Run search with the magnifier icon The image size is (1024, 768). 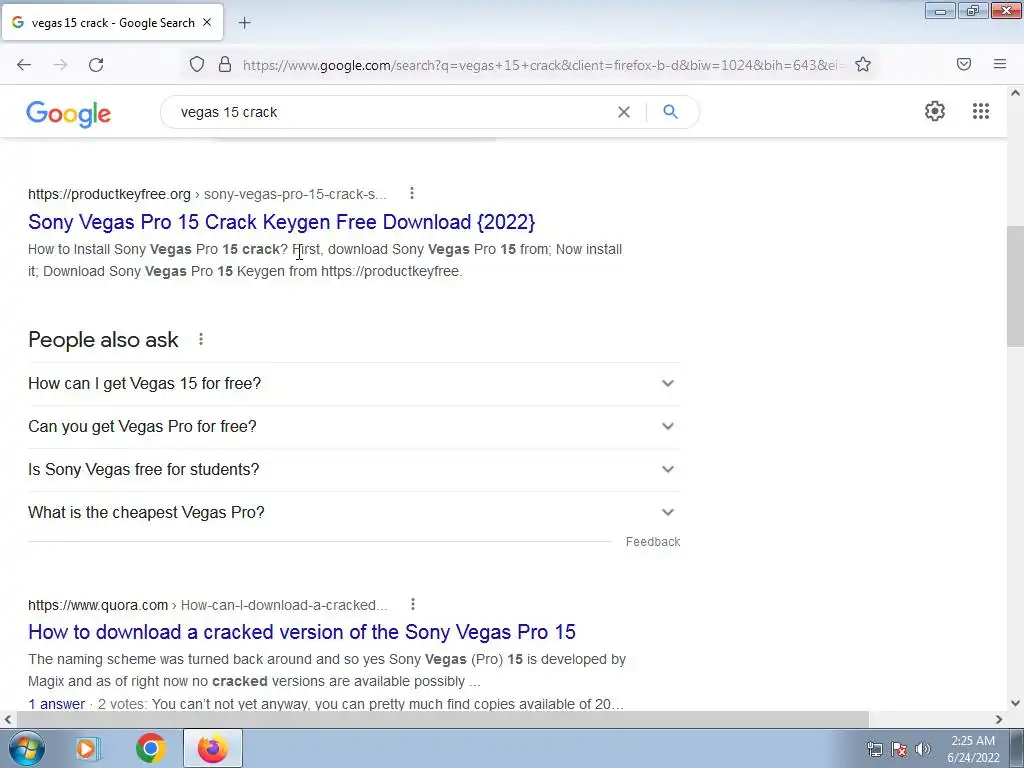tap(670, 112)
